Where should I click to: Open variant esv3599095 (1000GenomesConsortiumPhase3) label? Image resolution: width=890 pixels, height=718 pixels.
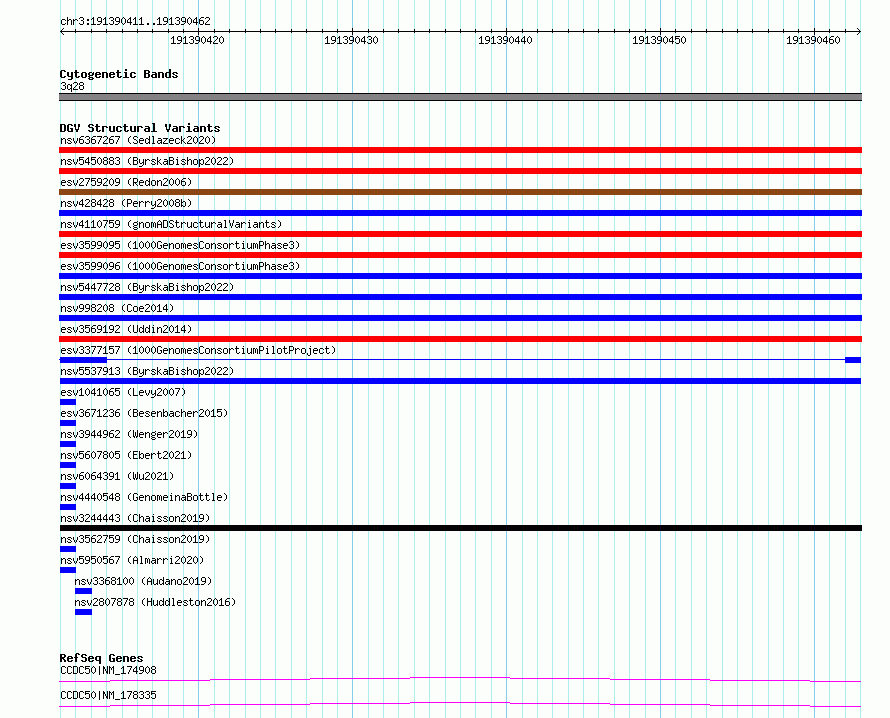(x=180, y=245)
